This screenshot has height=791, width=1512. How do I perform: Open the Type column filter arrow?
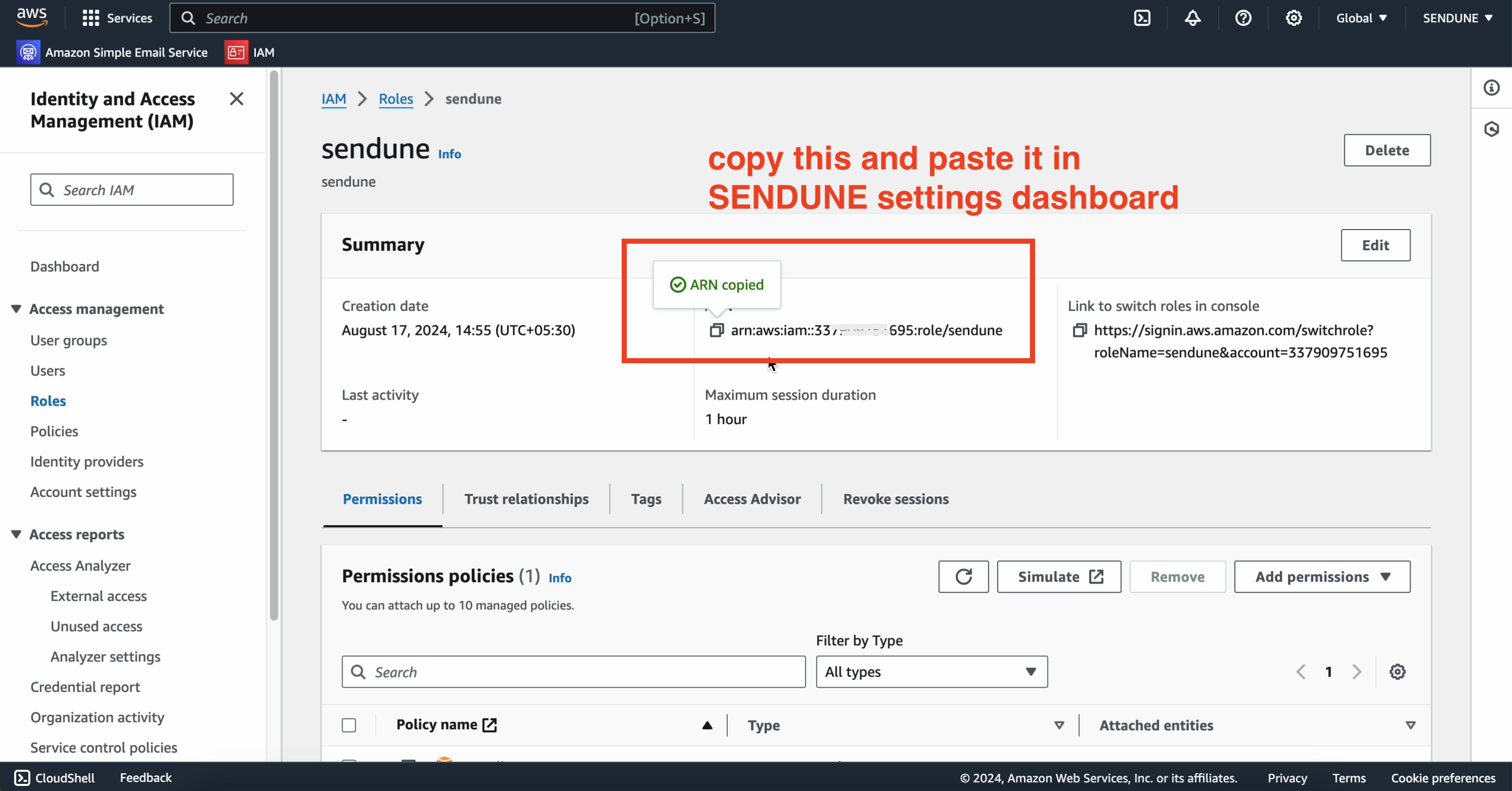click(1059, 725)
